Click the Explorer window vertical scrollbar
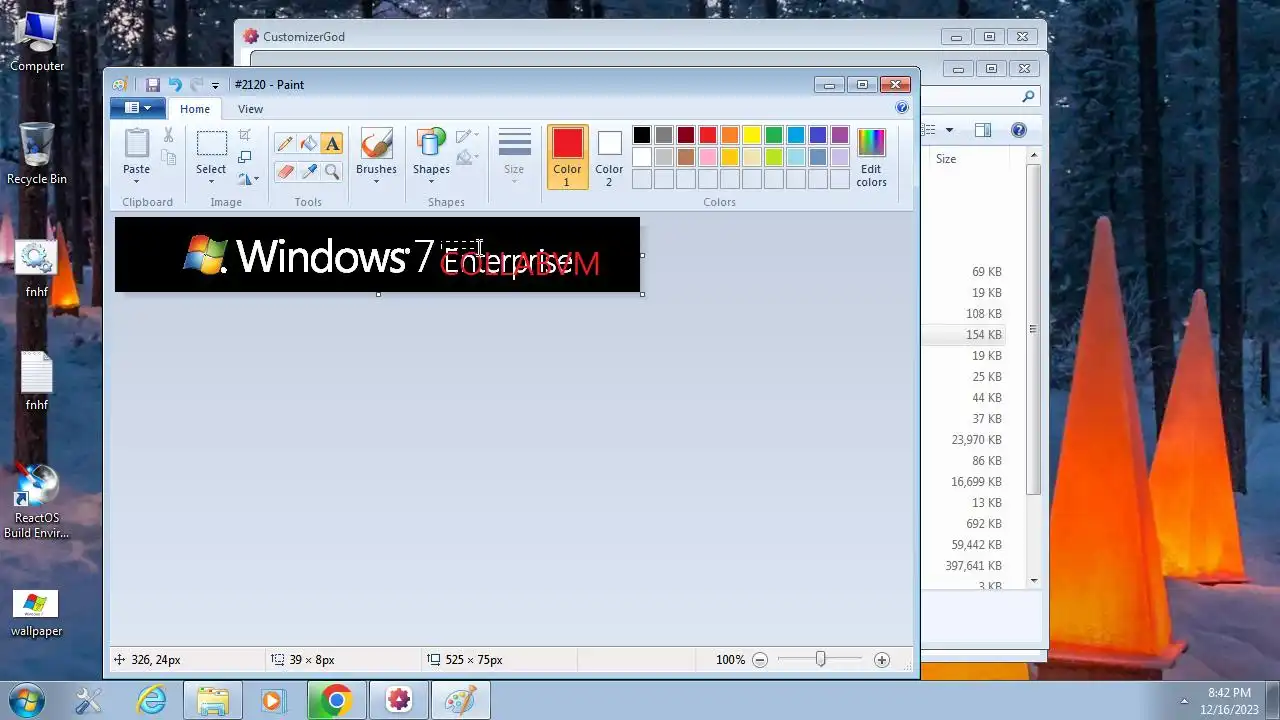Image resolution: width=1280 pixels, height=720 pixels. pos(1033,330)
